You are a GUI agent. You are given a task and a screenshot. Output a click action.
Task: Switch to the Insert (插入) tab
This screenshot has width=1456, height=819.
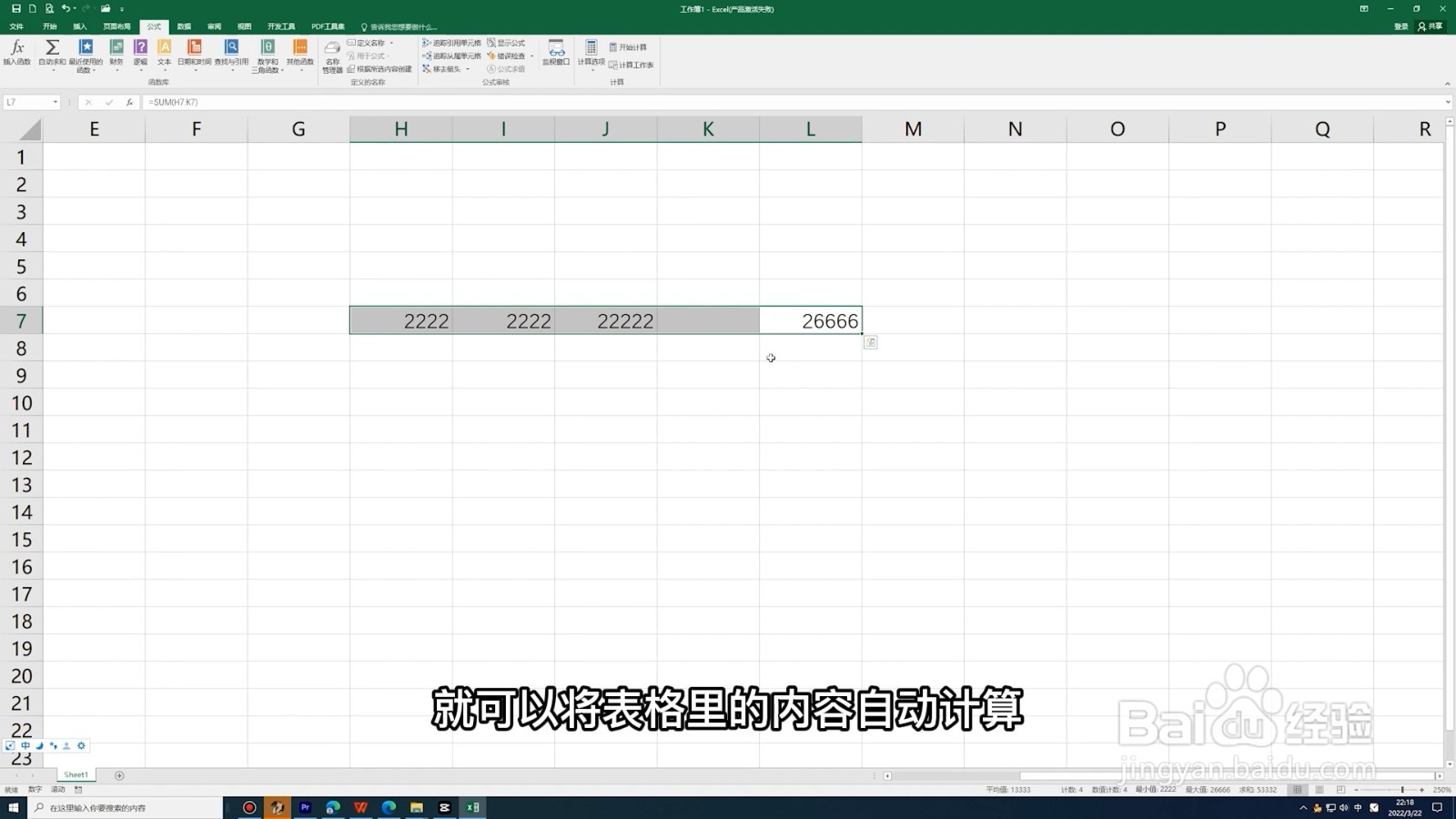80,26
